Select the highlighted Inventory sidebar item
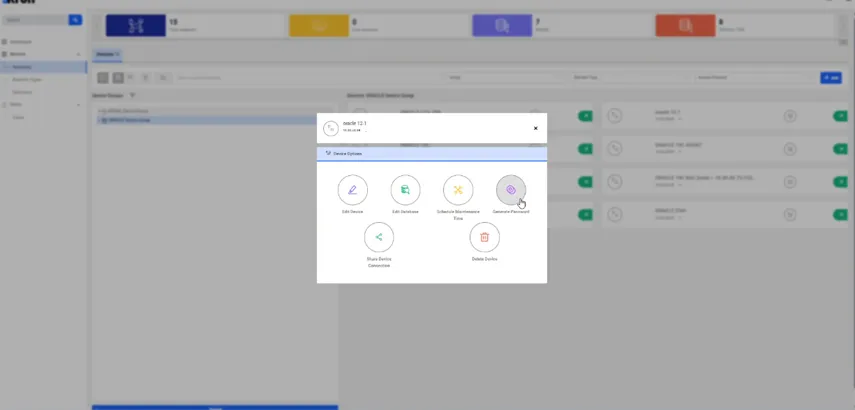Image resolution: width=855 pixels, height=410 pixels. point(43,67)
